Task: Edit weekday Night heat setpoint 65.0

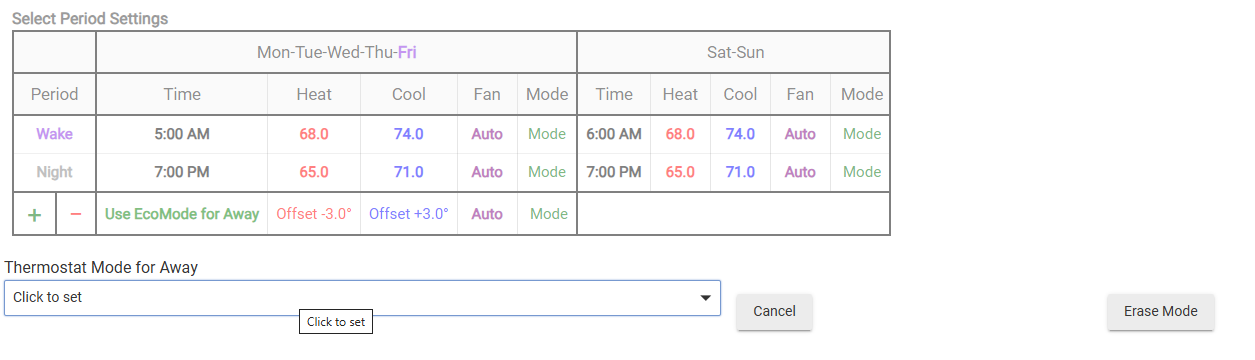Action: 314,172
